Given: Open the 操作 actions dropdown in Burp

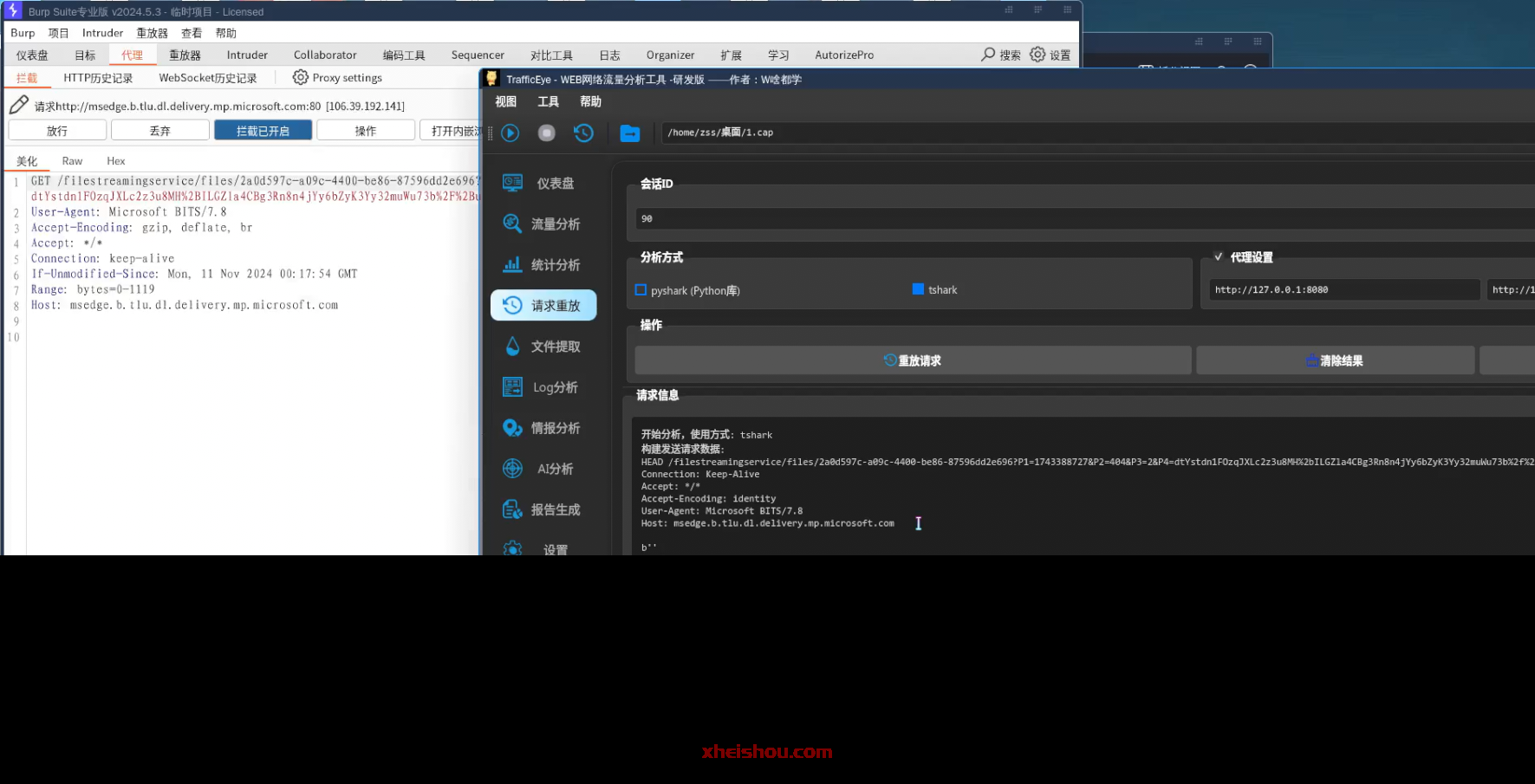Looking at the screenshot, I should [366, 131].
